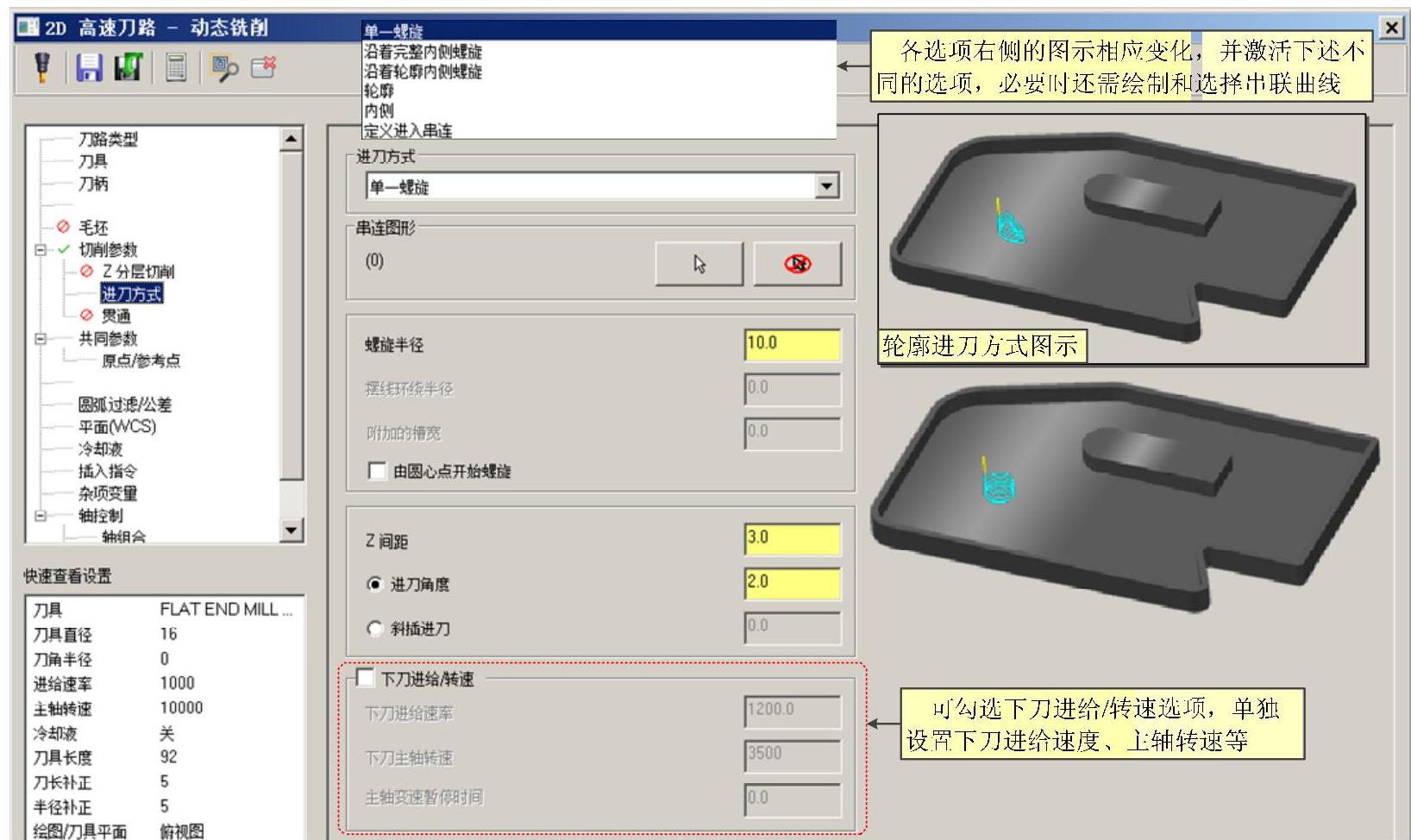
Task: Click the window icon with red X
Action: click(x=264, y=67)
